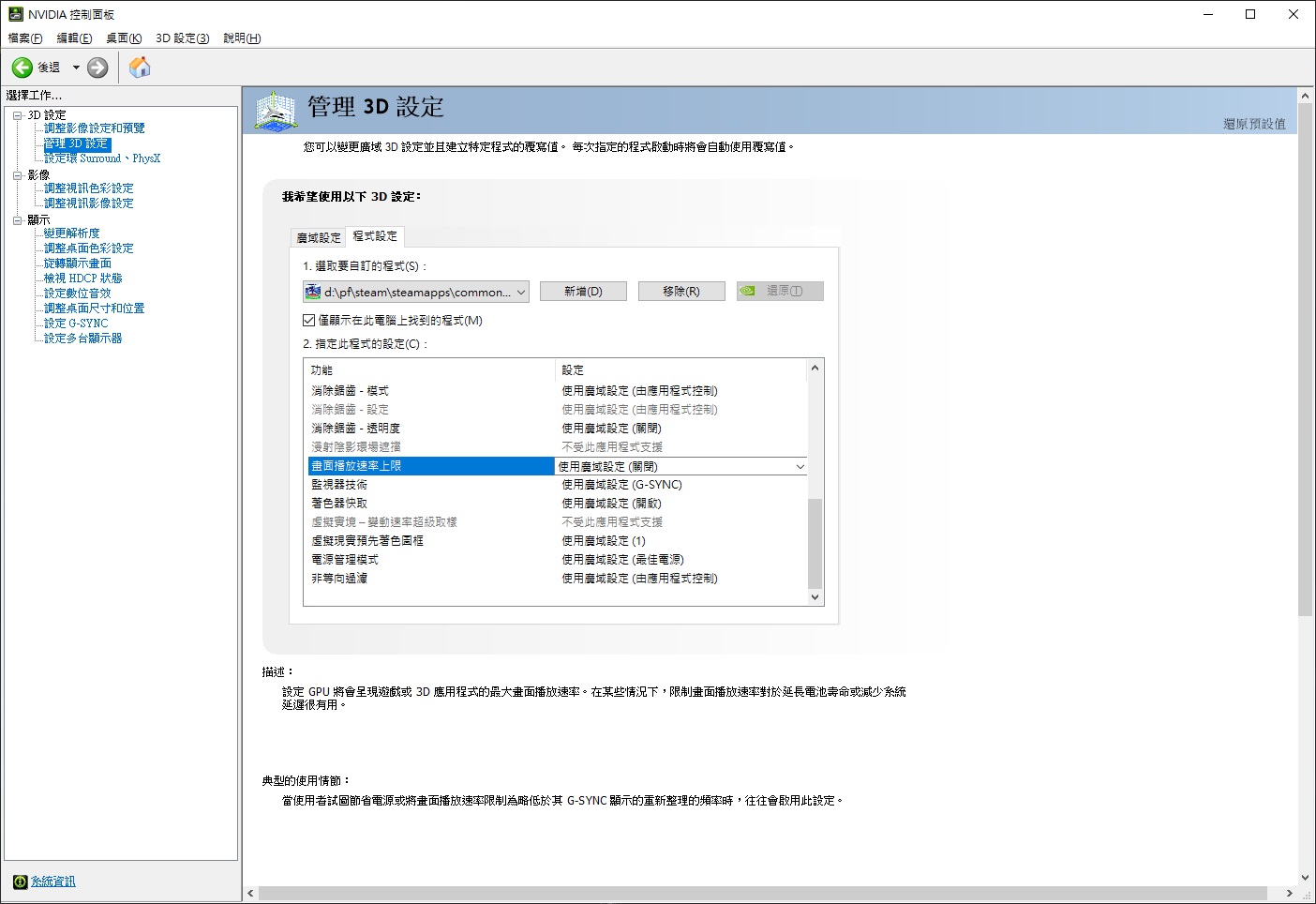
Task: Click the 移除(R) button
Action: pos(681,292)
